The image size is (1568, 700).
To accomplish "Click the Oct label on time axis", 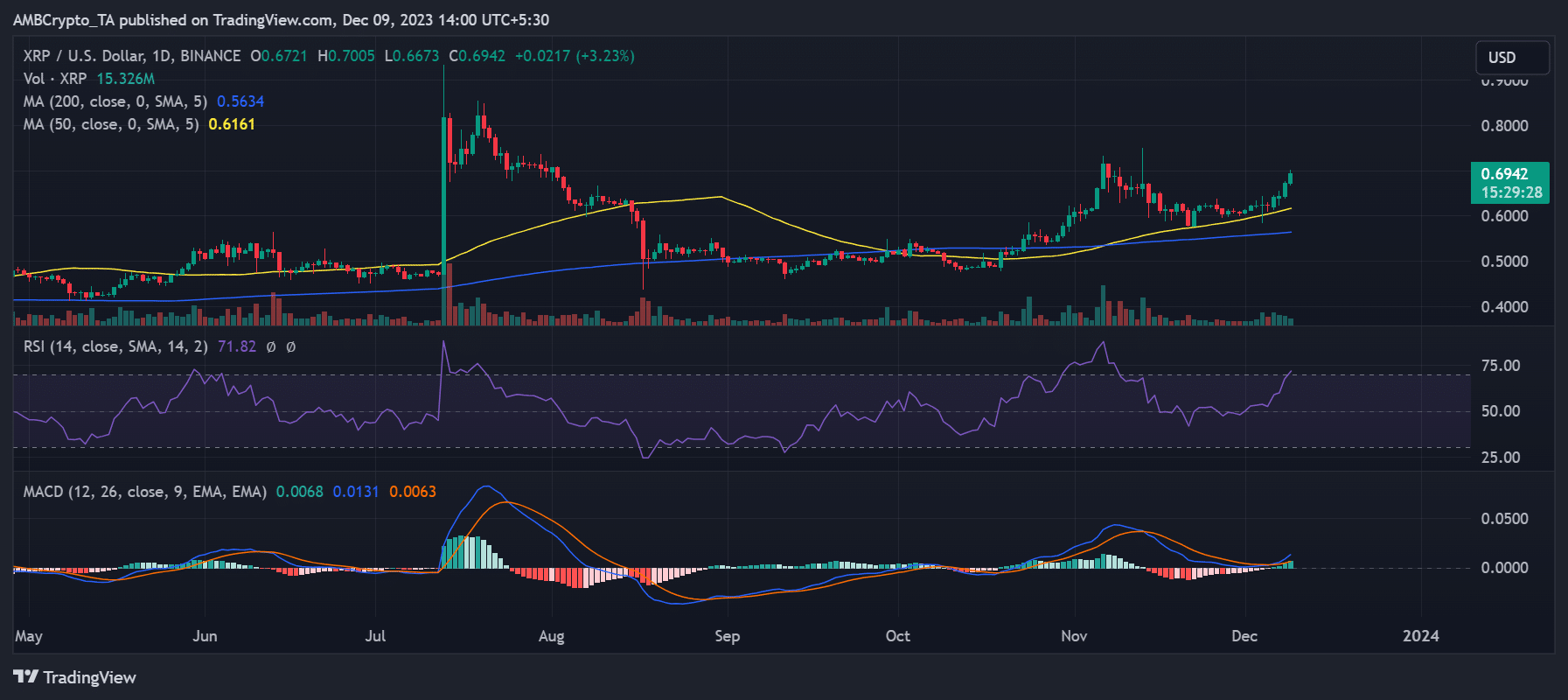I will [x=898, y=636].
